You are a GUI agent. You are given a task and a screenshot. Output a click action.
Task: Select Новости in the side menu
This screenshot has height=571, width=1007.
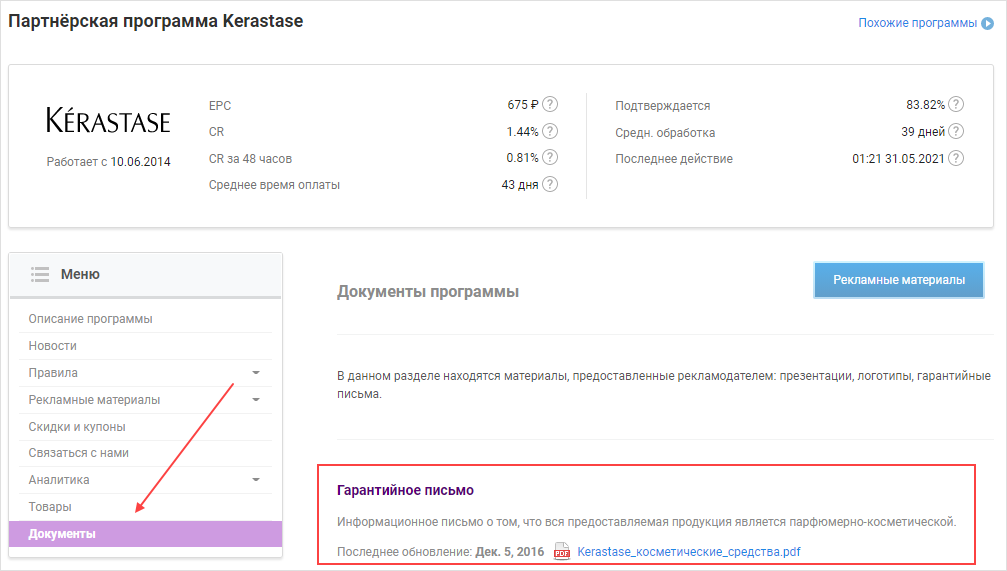click(53, 346)
